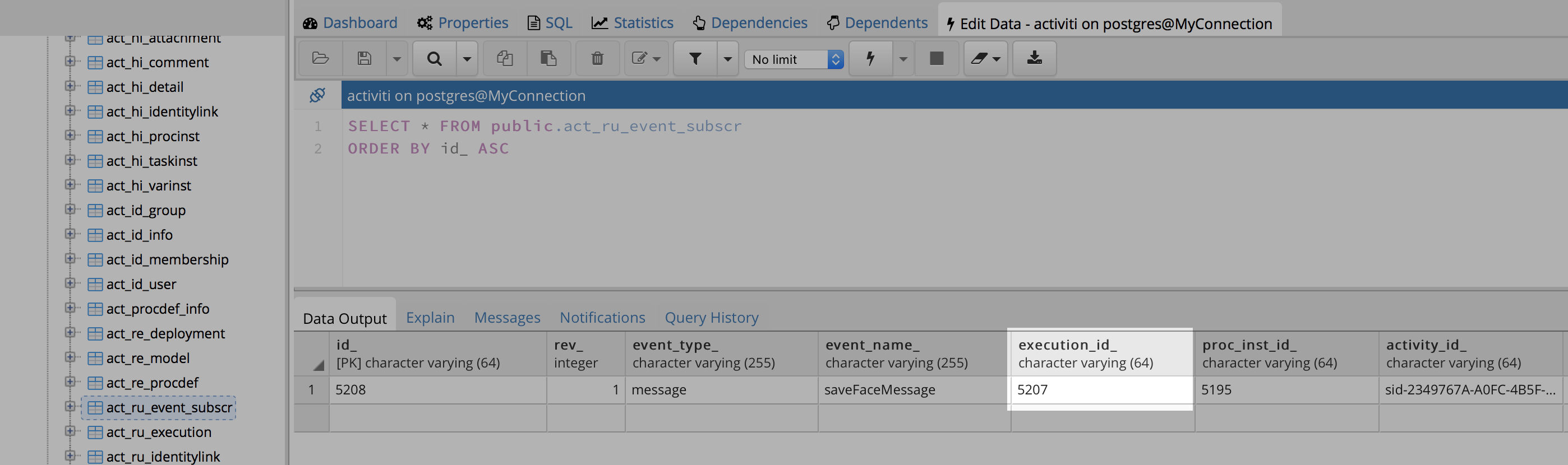Open the Execute options dropdown arrow

[x=903, y=58]
